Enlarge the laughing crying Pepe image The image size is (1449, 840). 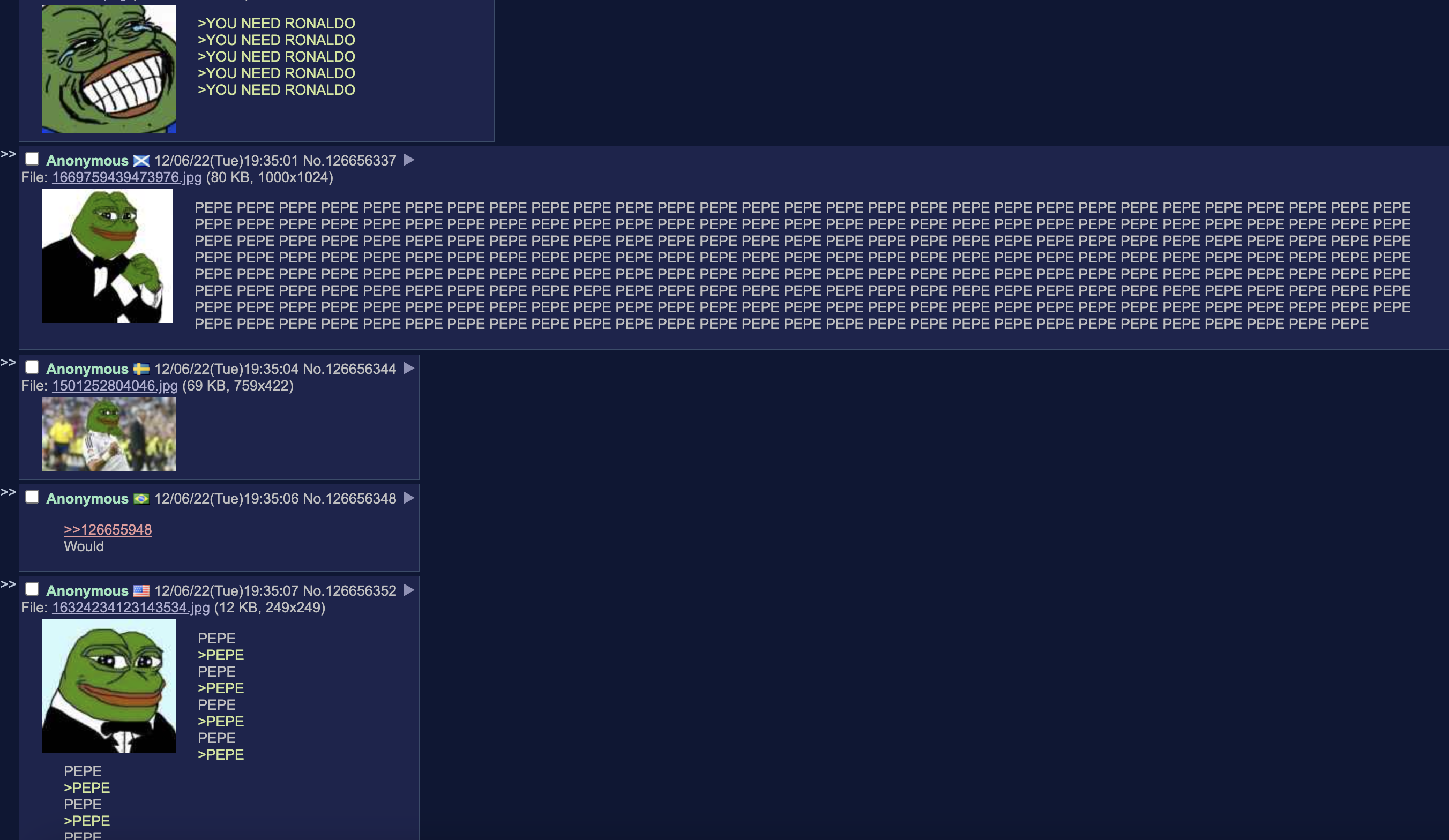pos(109,69)
